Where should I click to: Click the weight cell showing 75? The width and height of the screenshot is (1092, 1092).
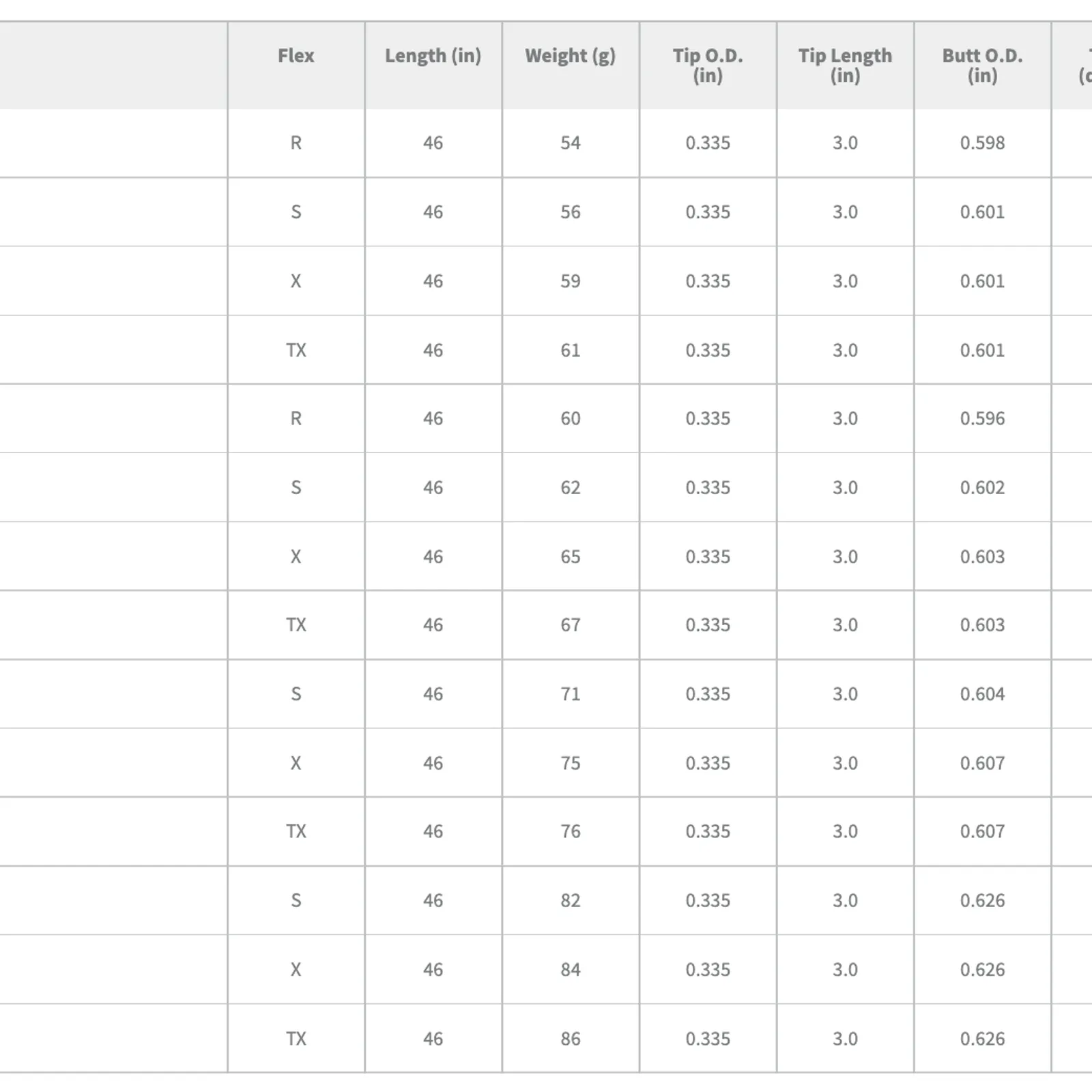570,763
